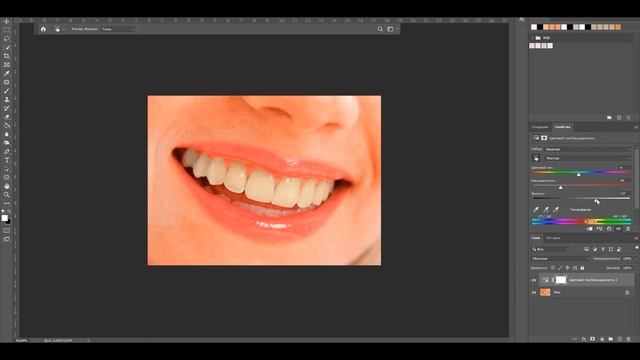Viewport: 640px width, 360px height.
Task: Create new adjustment layer from Layers footer
Action: pos(602,339)
